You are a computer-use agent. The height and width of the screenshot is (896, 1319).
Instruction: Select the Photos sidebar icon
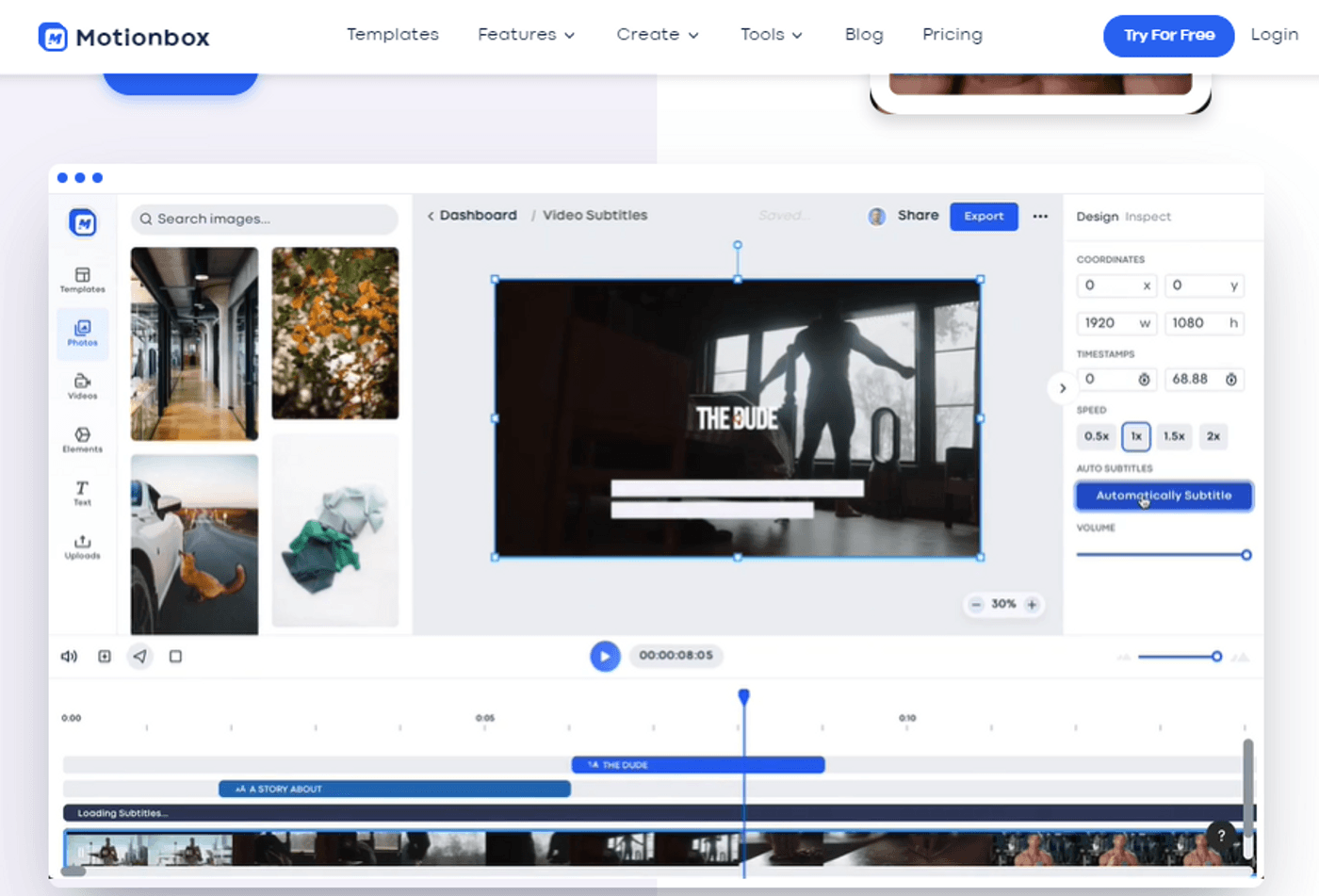tap(83, 334)
